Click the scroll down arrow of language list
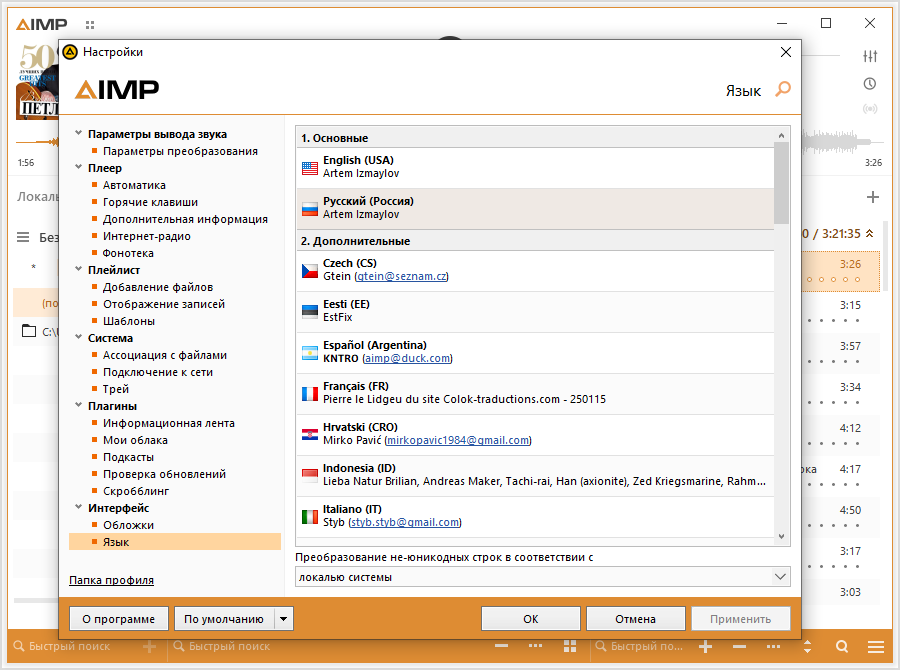Viewport: 900px width, 670px height. tap(781, 536)
